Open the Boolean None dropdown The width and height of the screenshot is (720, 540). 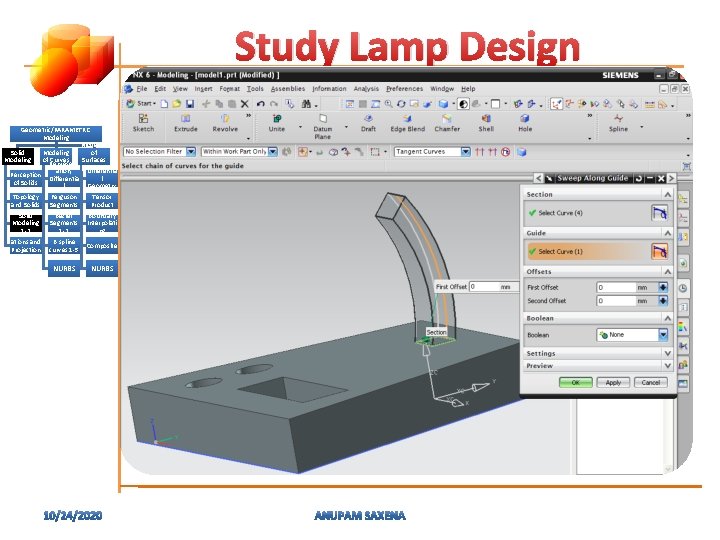[663, 335]
